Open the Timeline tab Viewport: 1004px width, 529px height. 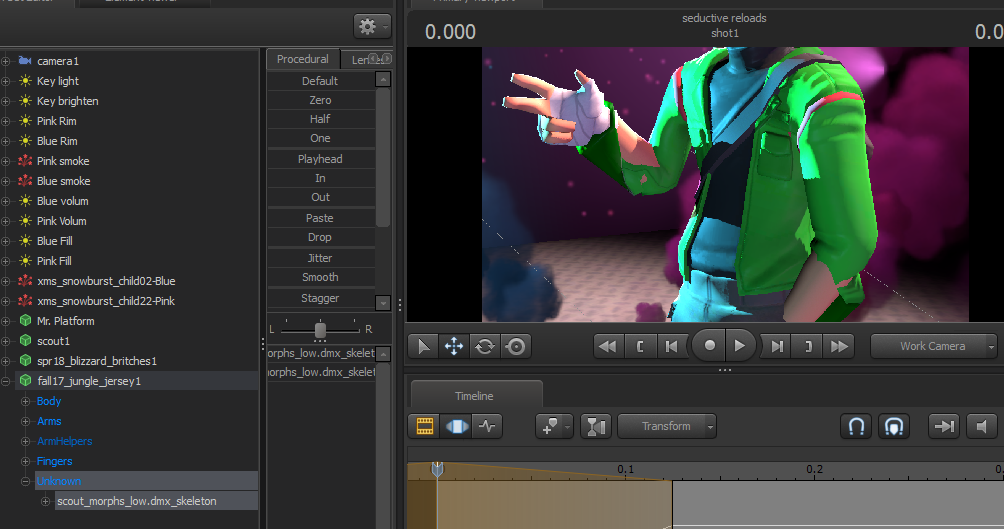[x=474, y=395]
